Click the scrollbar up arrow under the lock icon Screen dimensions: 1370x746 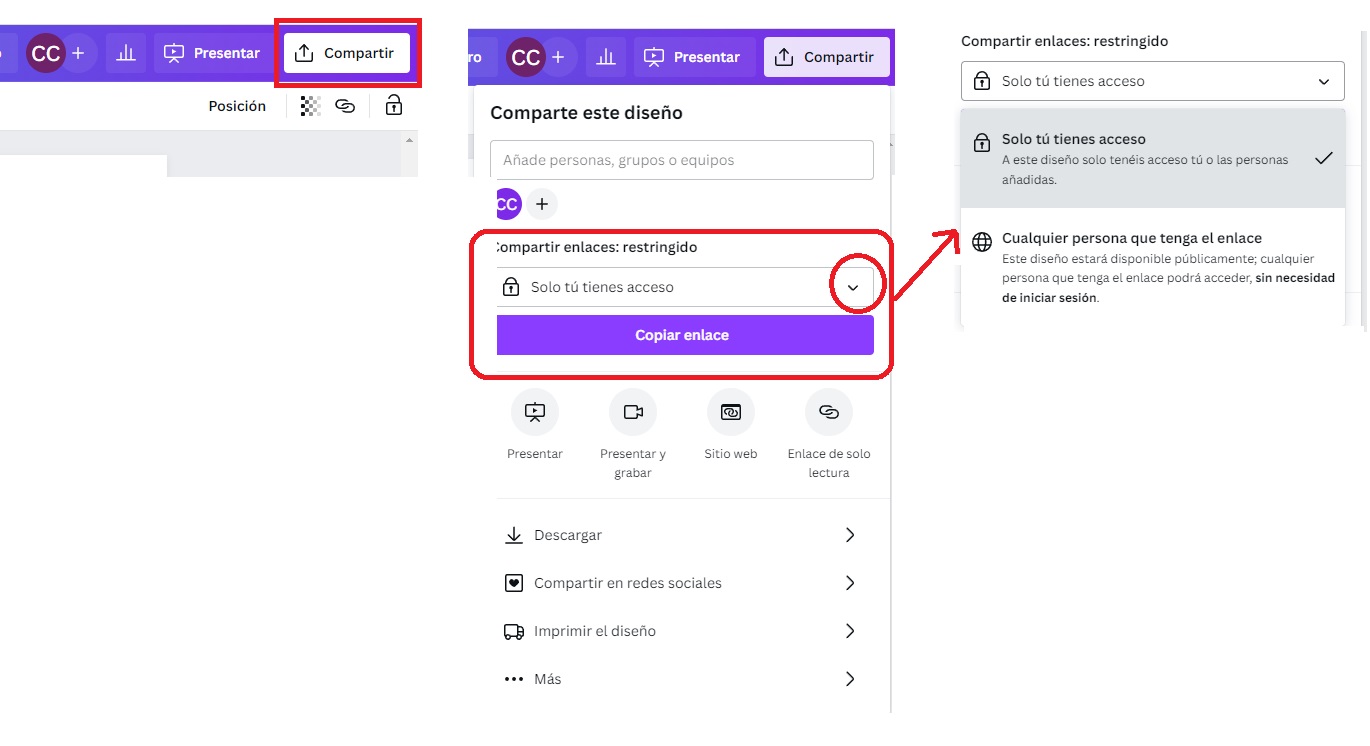[408, 141]
